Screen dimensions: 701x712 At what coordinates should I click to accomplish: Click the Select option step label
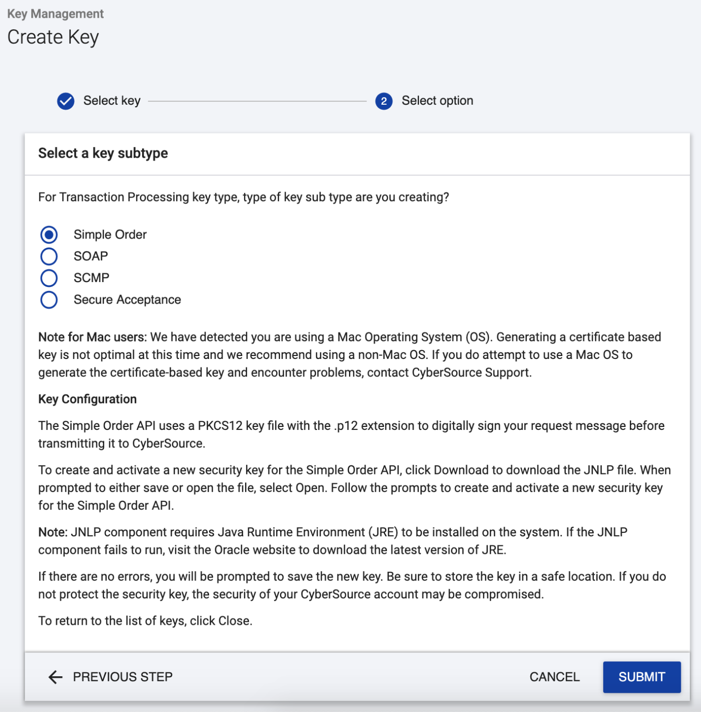[437, 101]
